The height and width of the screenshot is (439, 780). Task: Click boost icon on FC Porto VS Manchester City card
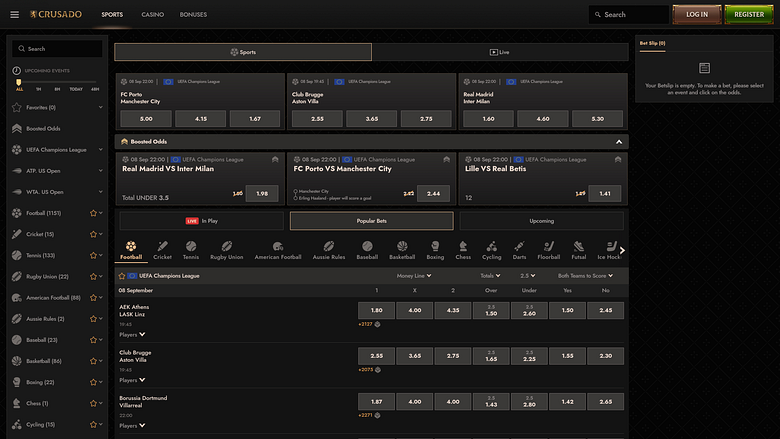click(447, 160)
